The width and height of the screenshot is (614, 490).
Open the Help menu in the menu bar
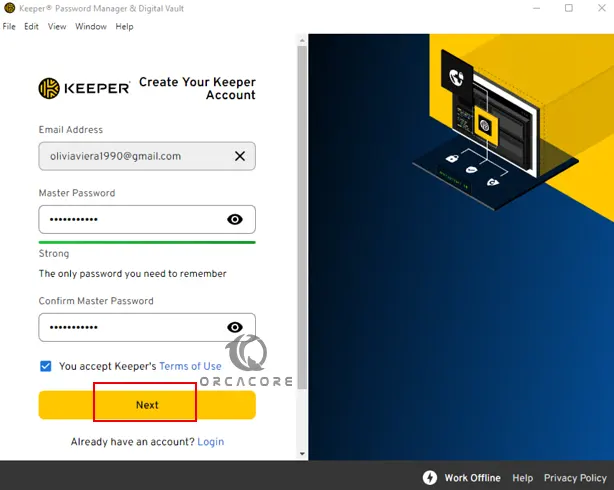pos(124,27)
